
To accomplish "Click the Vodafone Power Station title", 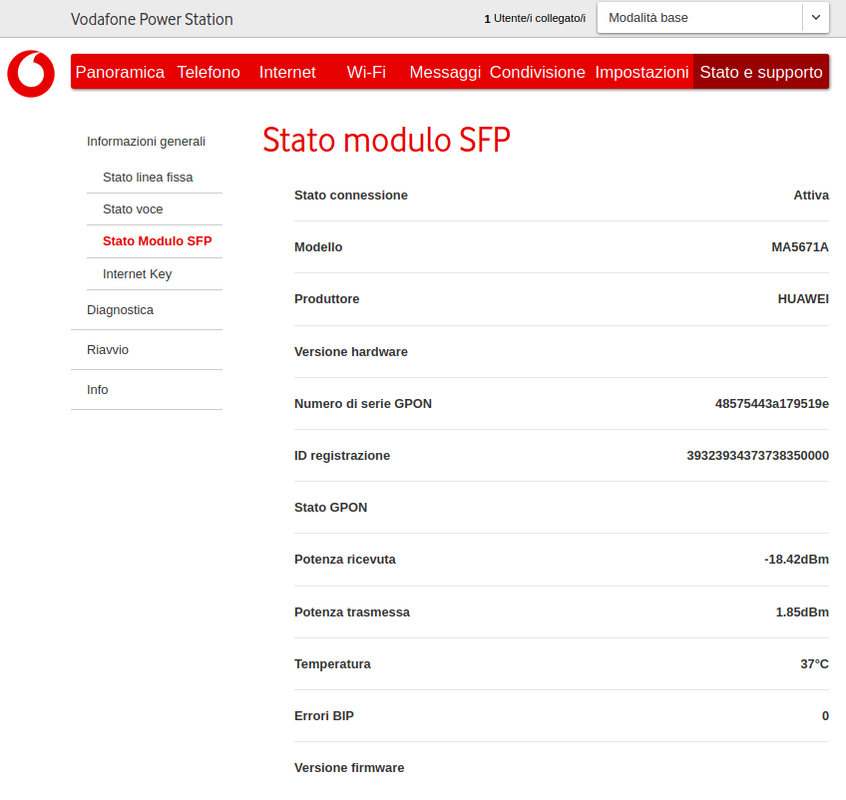I will [152, 19].
